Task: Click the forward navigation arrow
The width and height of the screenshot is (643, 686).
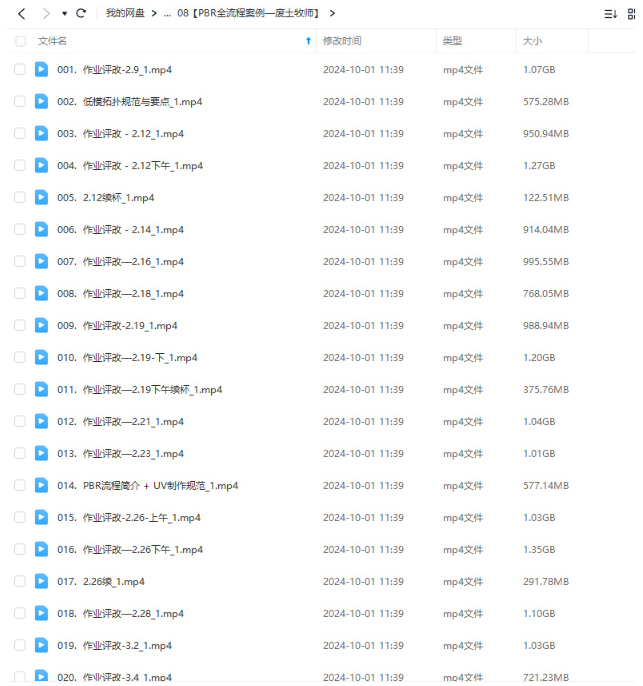Action: (x=46, y=14)
